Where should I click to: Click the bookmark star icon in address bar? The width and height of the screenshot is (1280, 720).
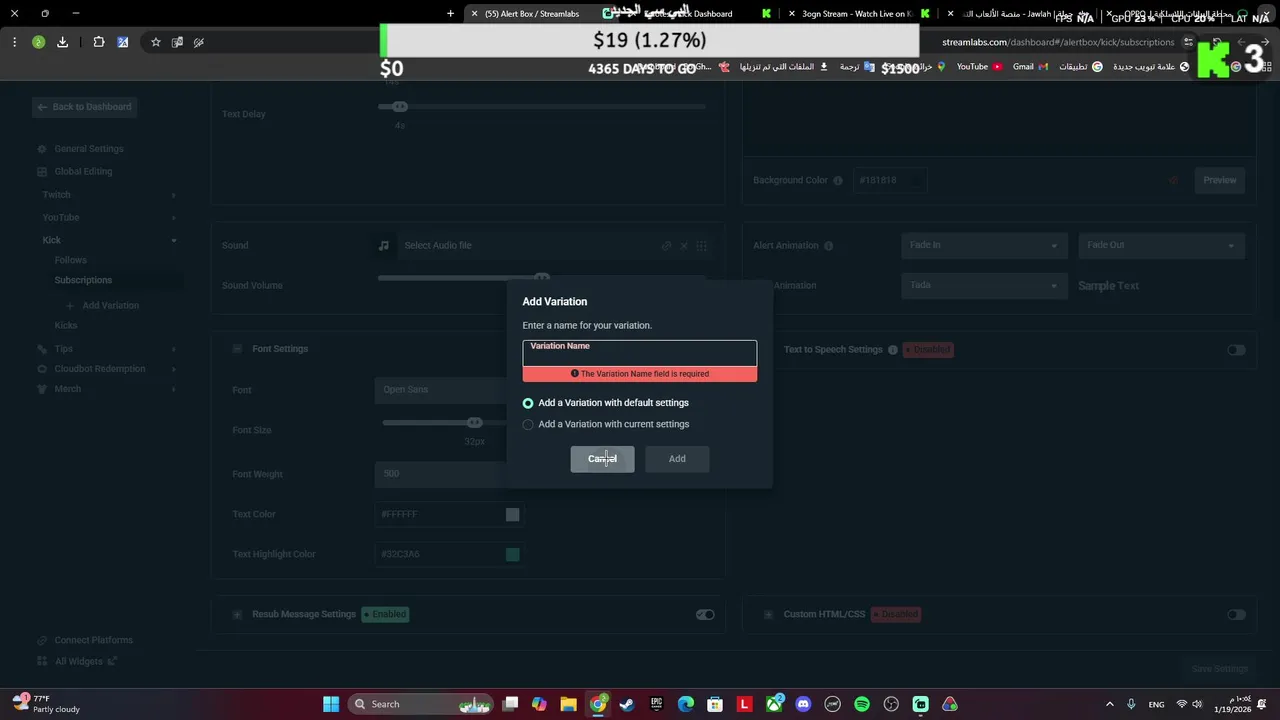click(x=155, y=42)
